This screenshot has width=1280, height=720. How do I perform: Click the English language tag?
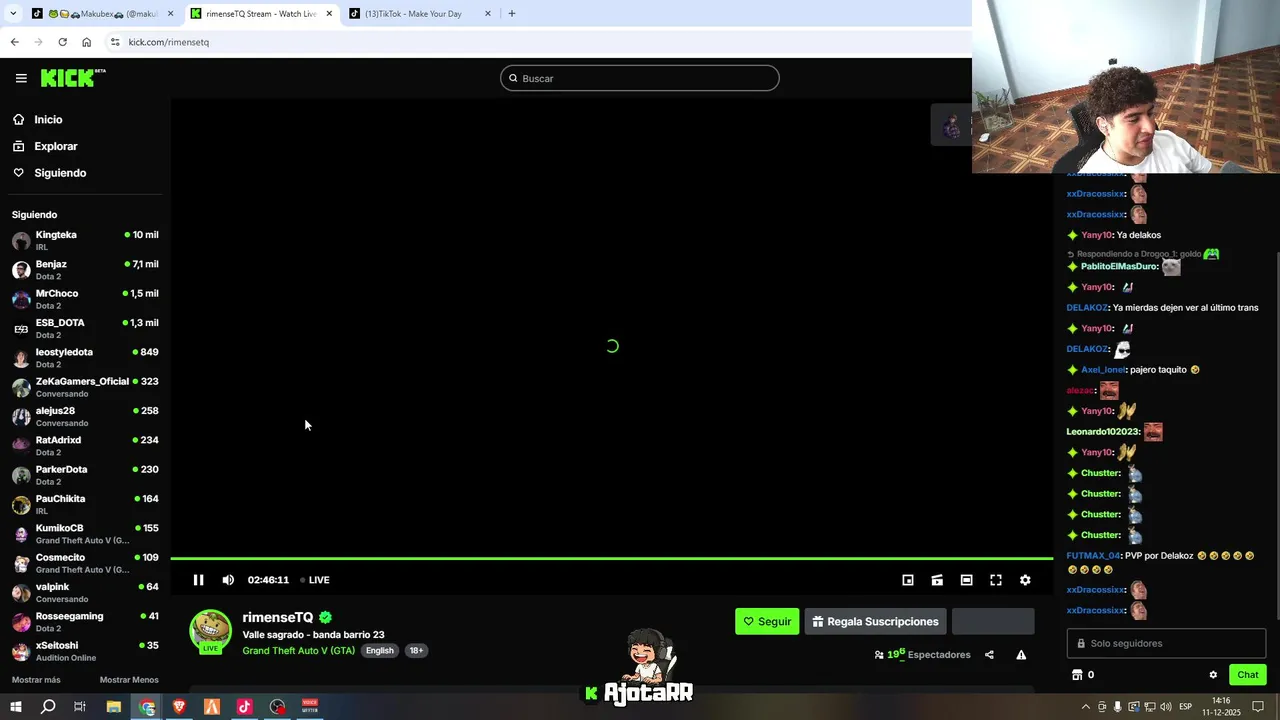click(379, 650)
